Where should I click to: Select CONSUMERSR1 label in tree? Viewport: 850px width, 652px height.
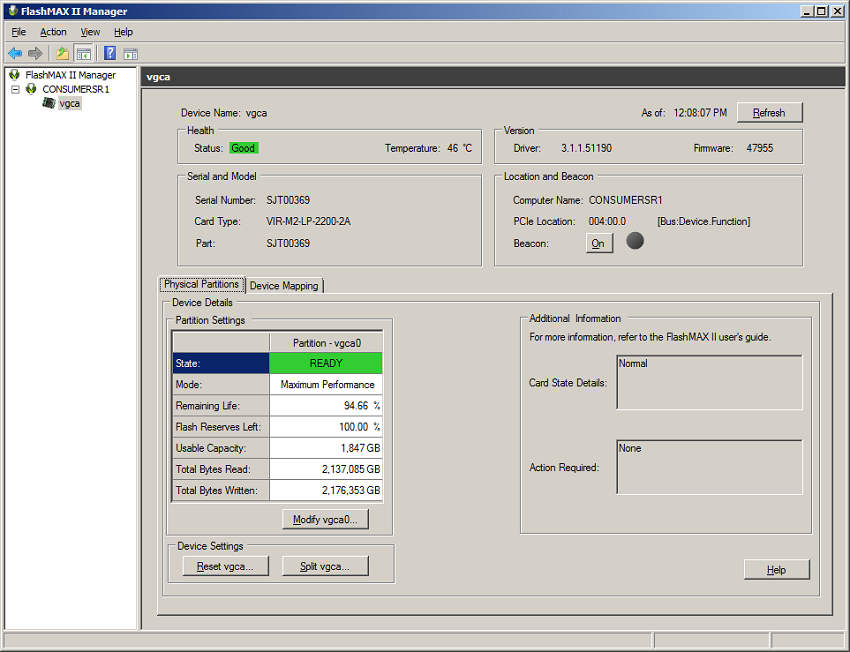pos(76,89)
